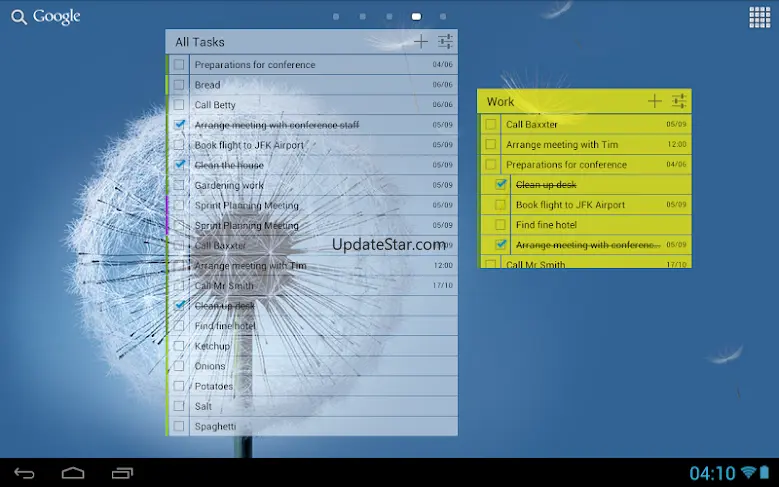
Task: Open the Work widget title
Action: click(500, 102)
